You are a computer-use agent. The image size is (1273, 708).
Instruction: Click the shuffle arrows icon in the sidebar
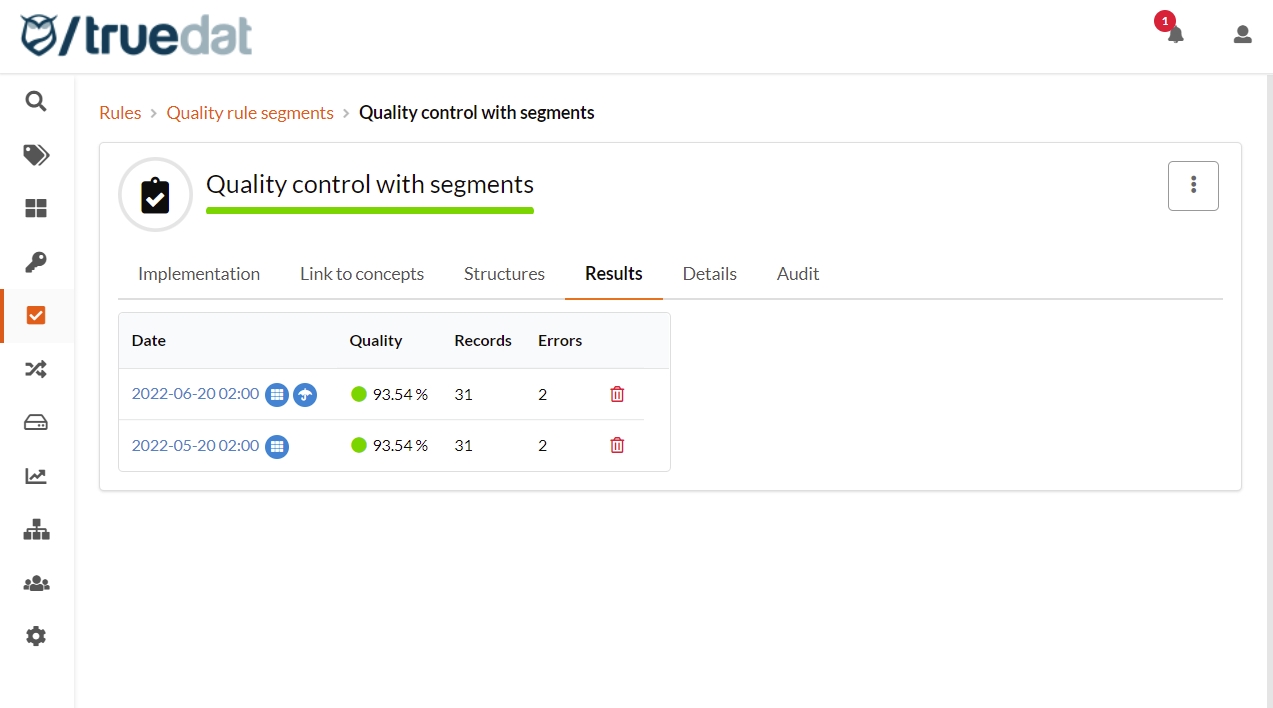click(x=36, y=369)
